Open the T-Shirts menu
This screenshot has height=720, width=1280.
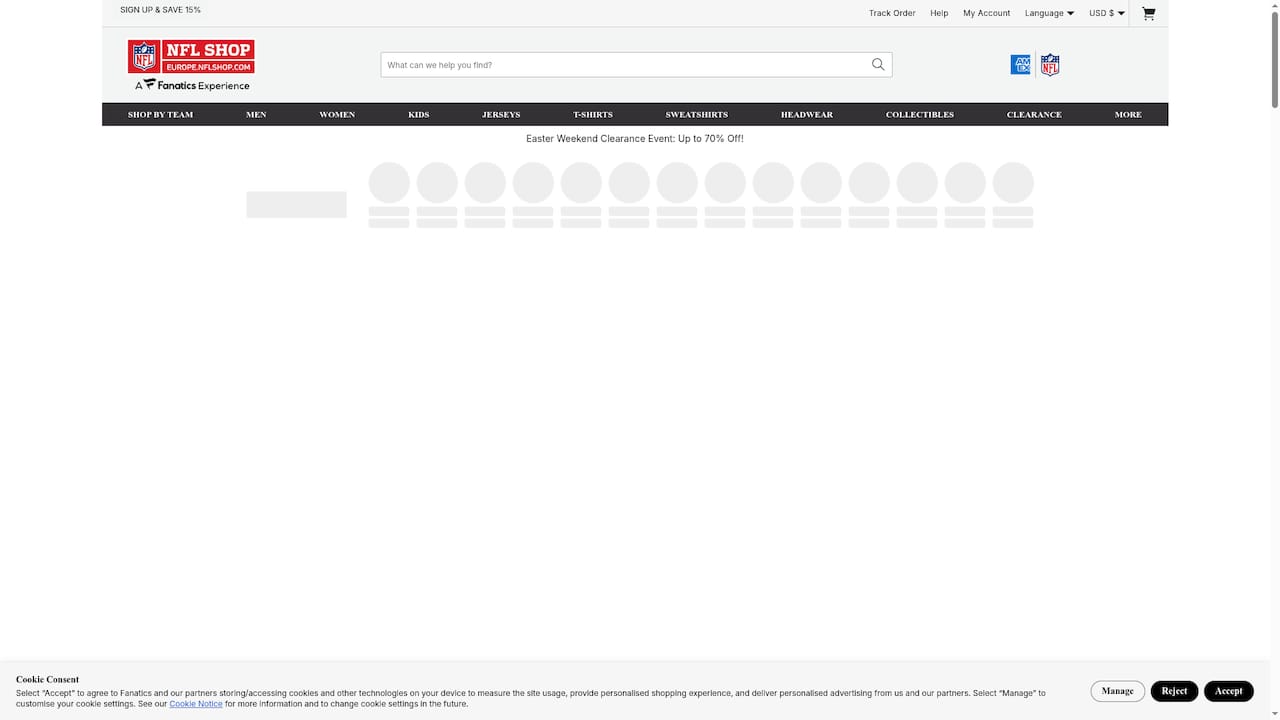593,114
